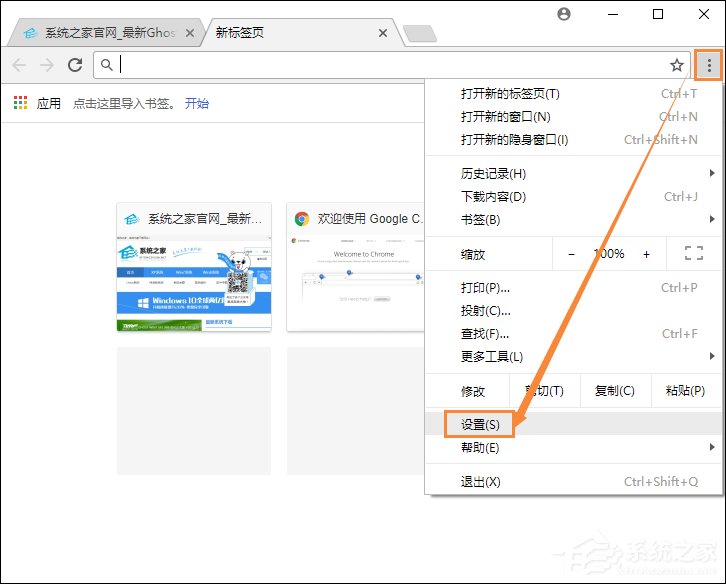Decrease zoom with minus button
Image resolution: width=726 pixels, height=584 pixels.
(571, 254)
